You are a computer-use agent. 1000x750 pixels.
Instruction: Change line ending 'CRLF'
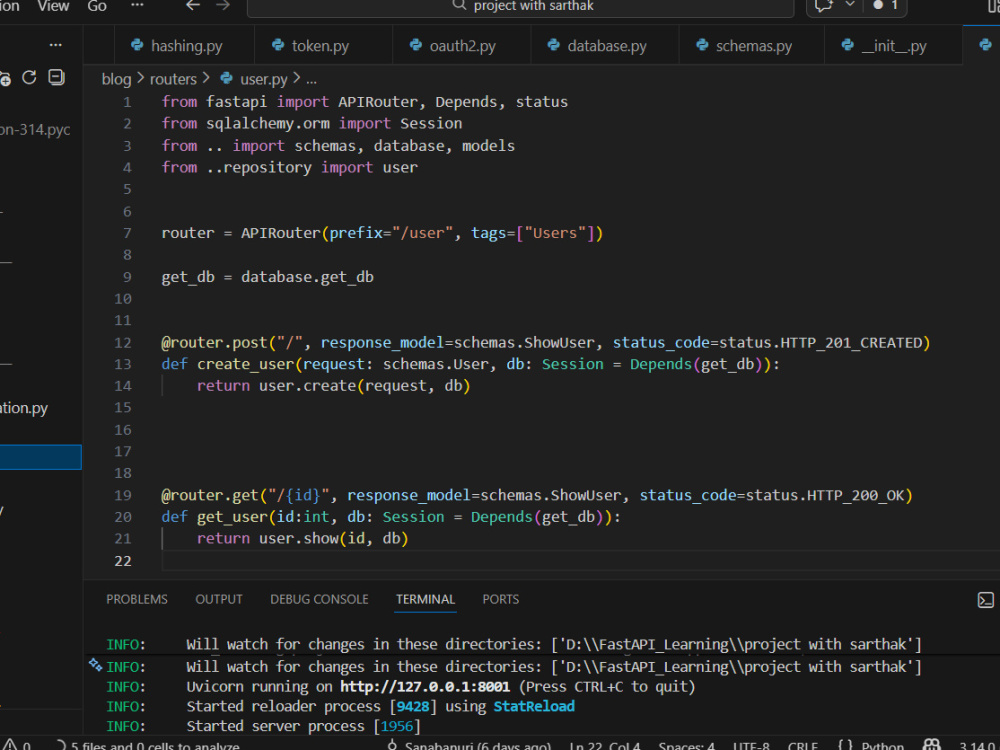pos(802,745)
